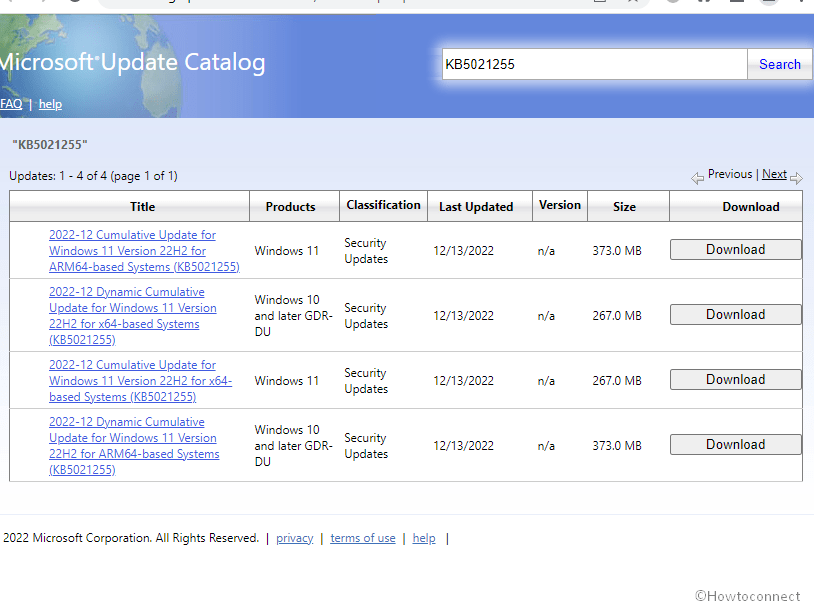Focus the KB5021255 search input field
814x612 pixels.
pos(594,64)
